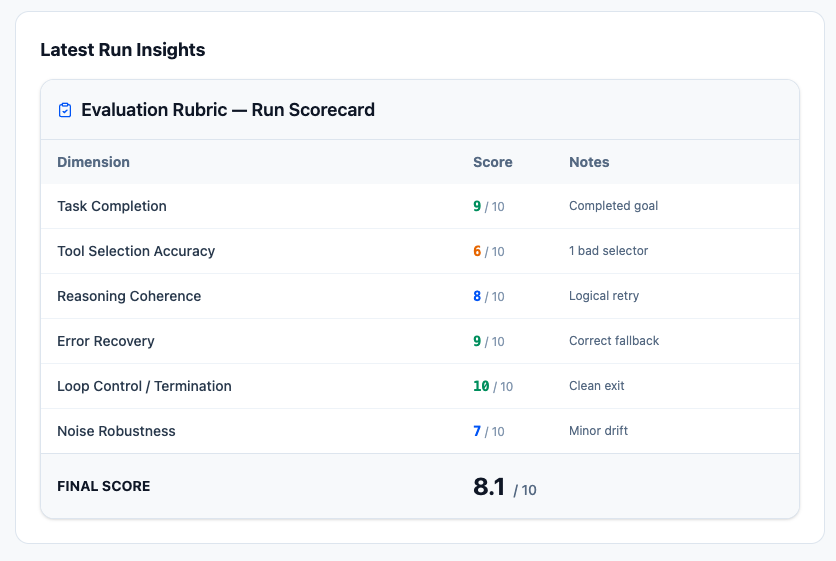
Task: Click the clipboard checklist icon beside Evaluation Rubric
Action: tap(65, 110)
